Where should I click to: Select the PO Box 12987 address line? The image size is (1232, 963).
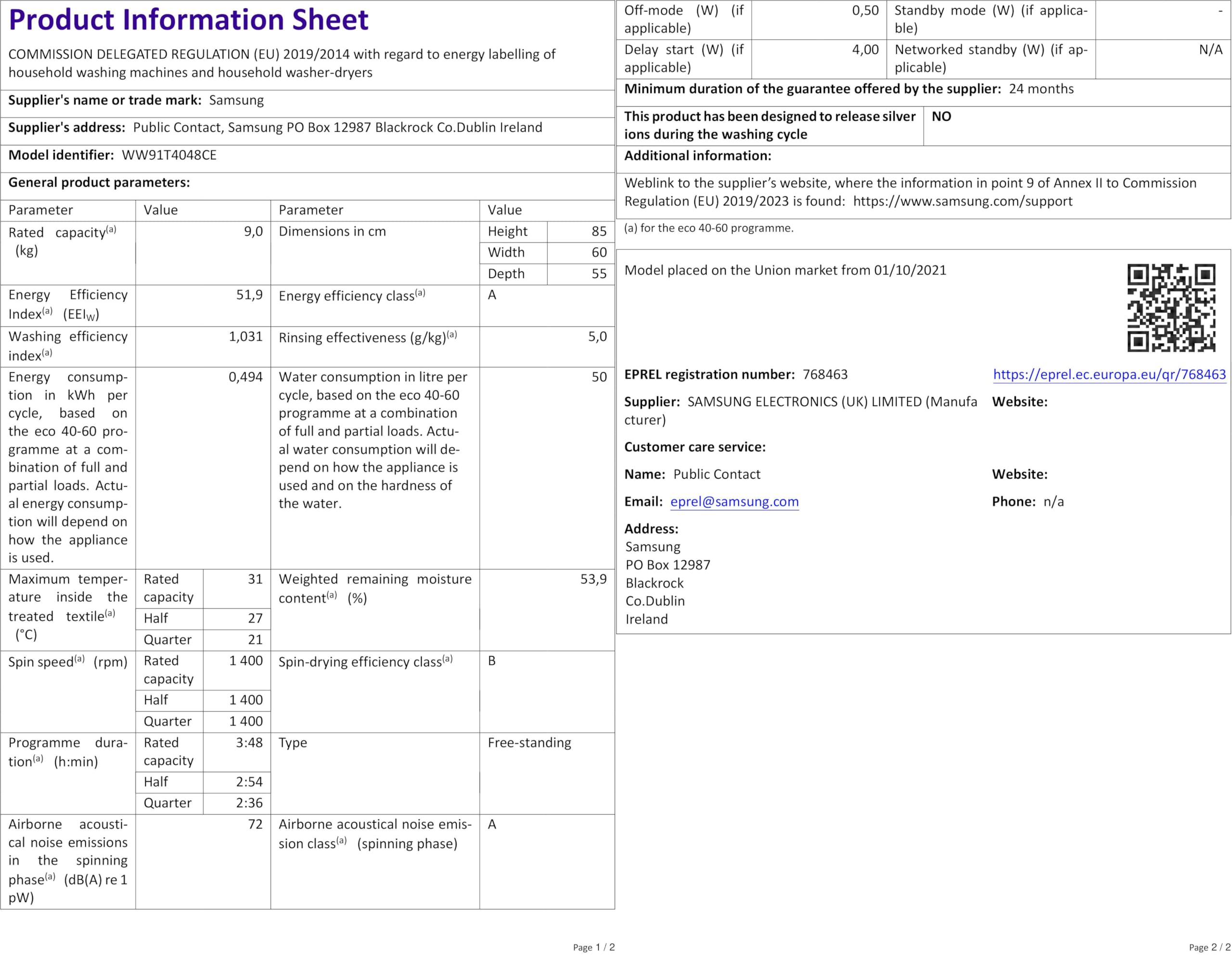tap(667, 566)
